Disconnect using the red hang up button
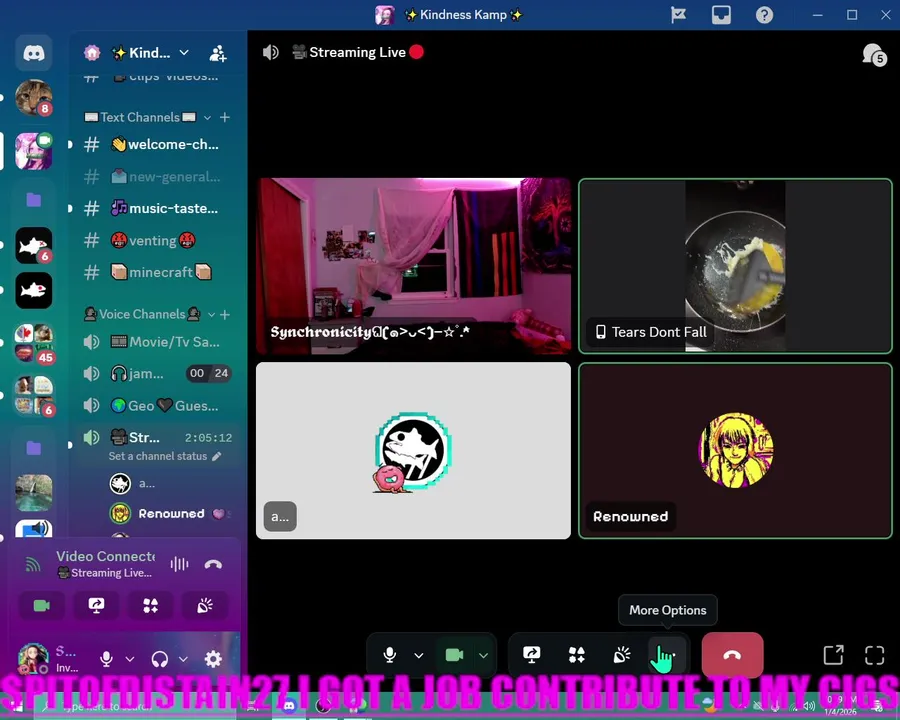The width and height of the screenshot is (900, 720). [732, 655]
